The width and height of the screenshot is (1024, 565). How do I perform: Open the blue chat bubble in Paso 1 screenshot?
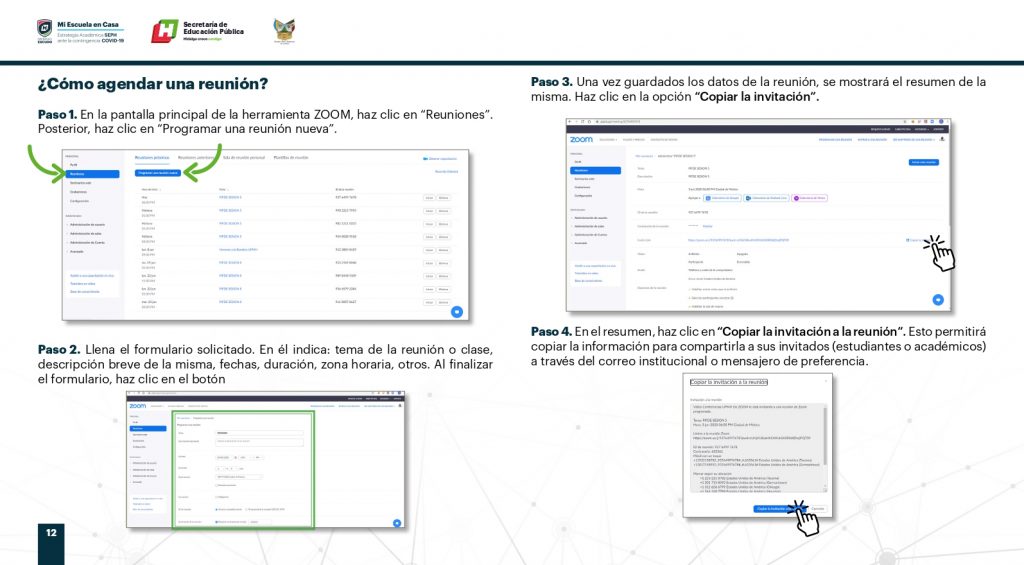456,312
